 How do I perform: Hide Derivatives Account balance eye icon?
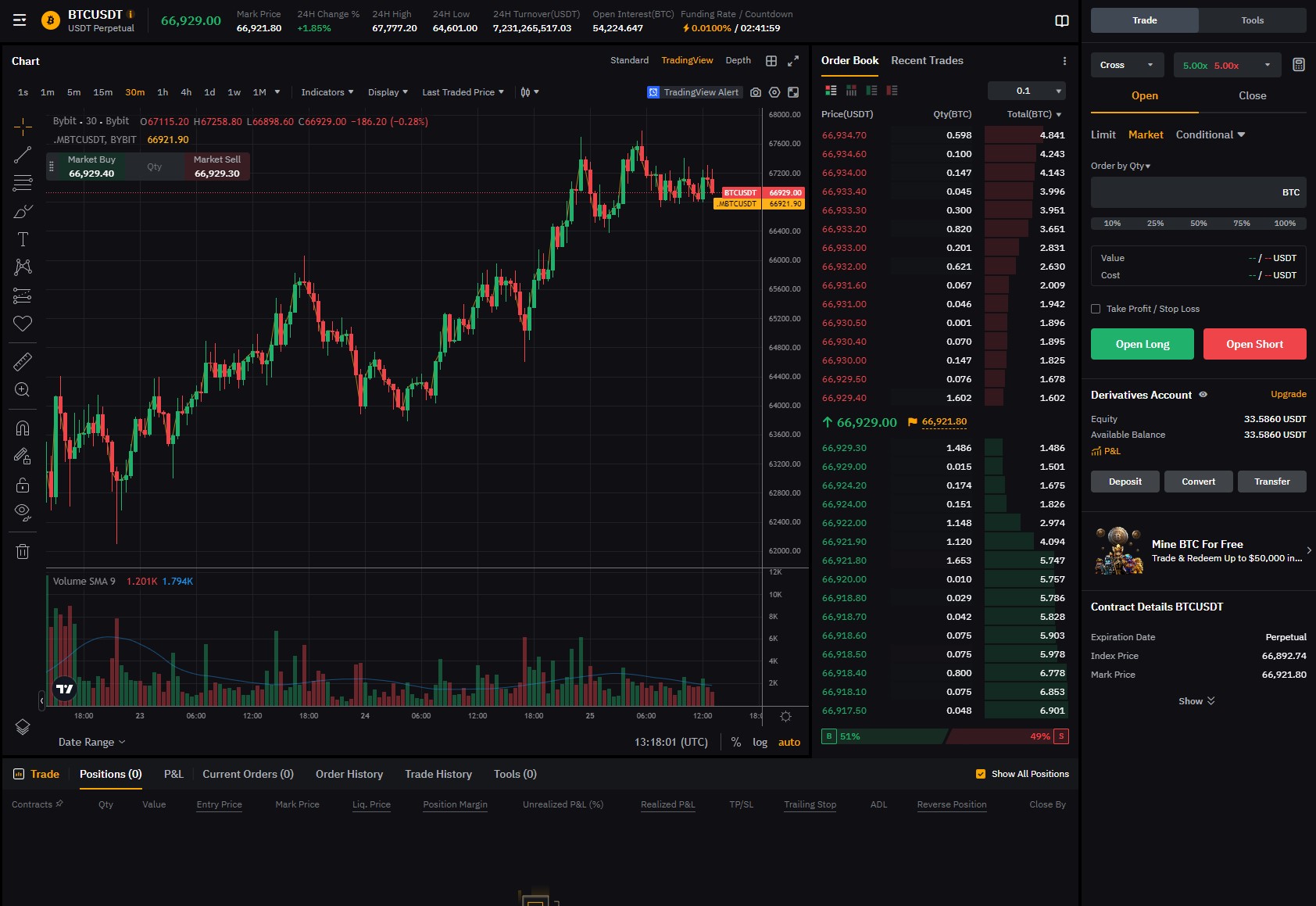pyautogui.click(x=1203, y=395)
